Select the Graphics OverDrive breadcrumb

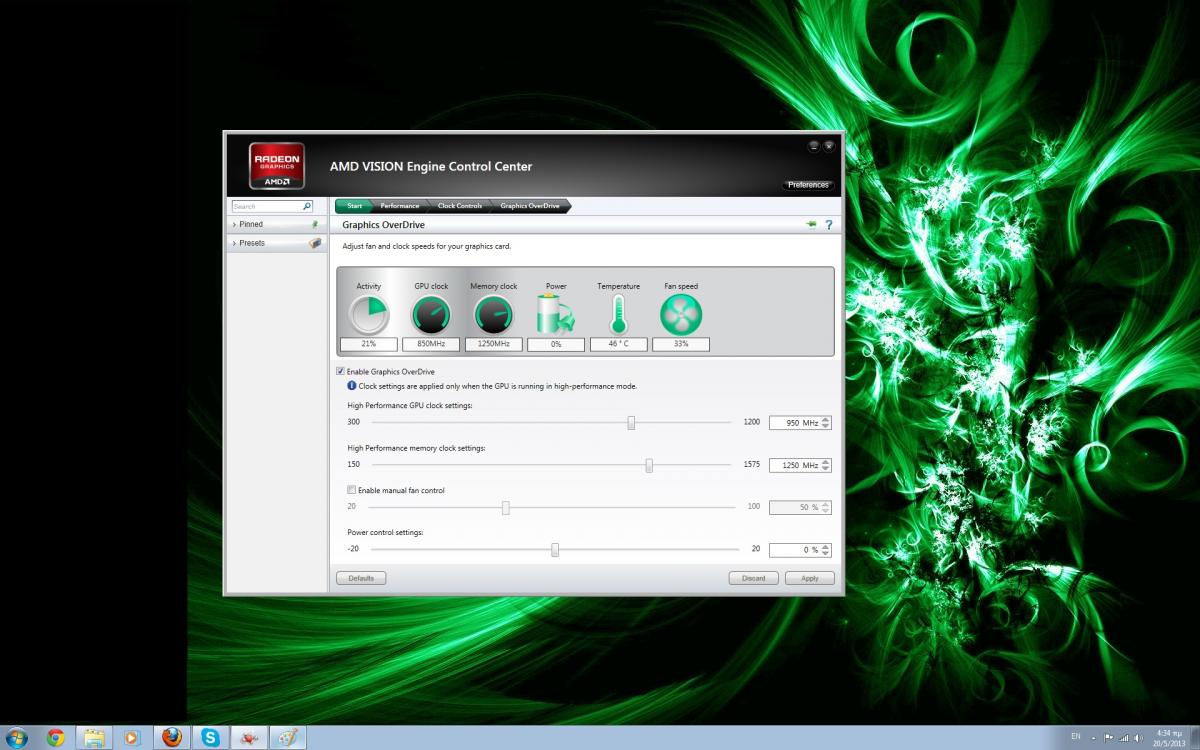[x=530, y=206]
